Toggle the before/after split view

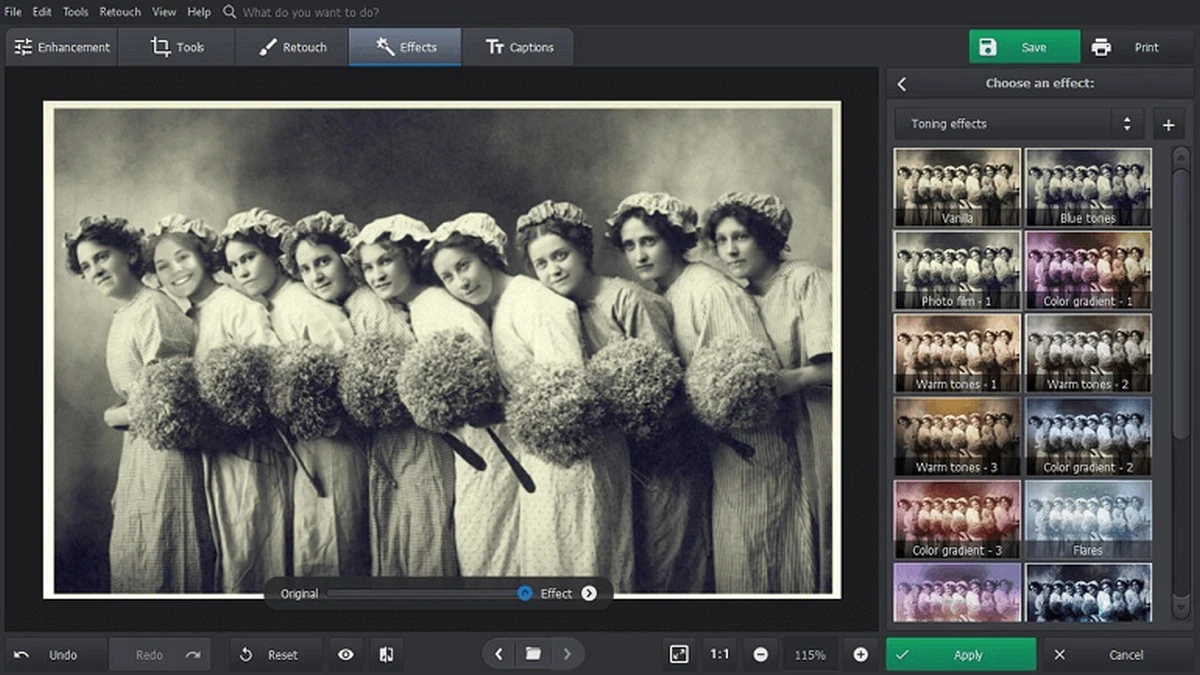[386, 654]
